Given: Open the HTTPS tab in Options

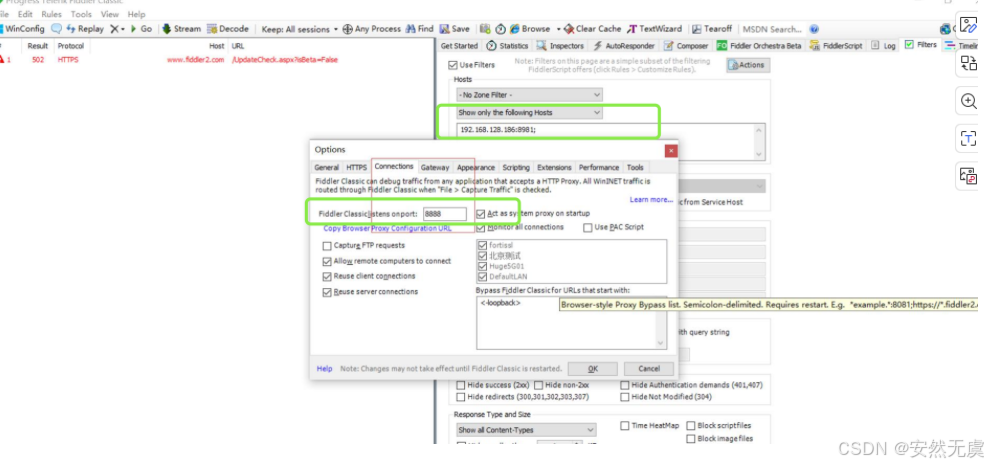Looking at the screenshot, I should [356, 168].
